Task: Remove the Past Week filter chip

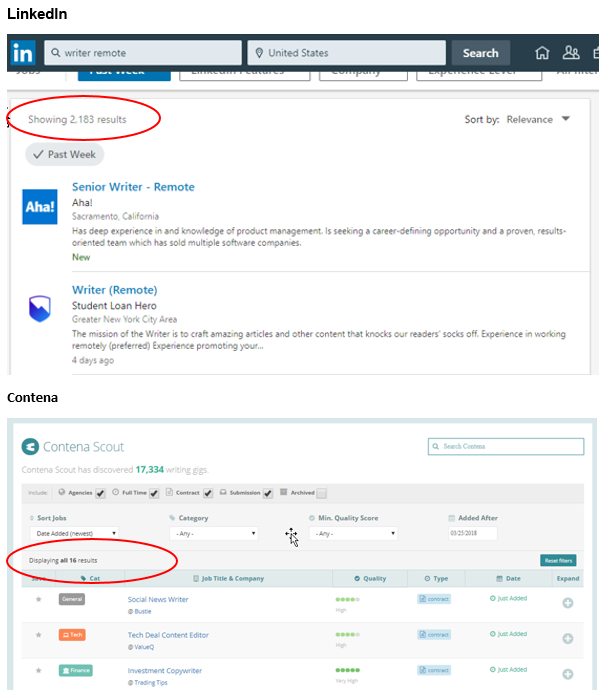Action: (65, 154)
